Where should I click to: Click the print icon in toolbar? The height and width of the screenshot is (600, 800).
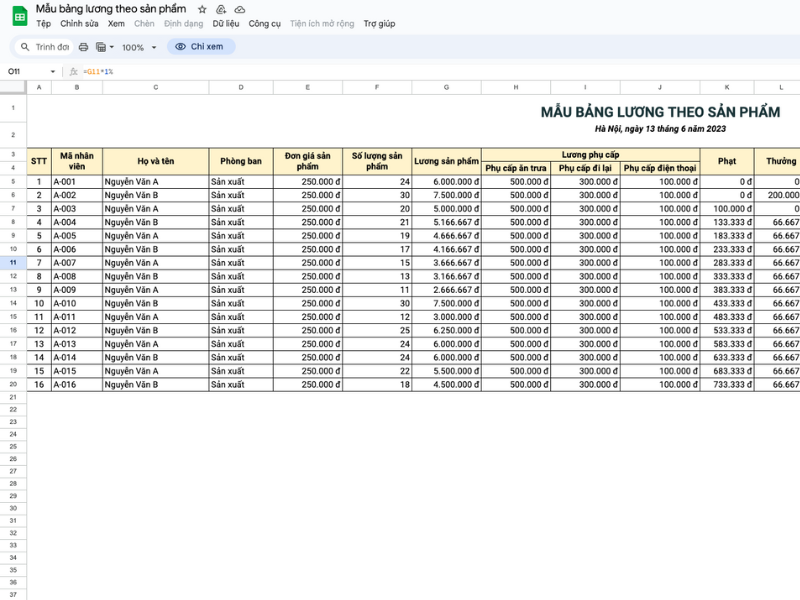83,47
